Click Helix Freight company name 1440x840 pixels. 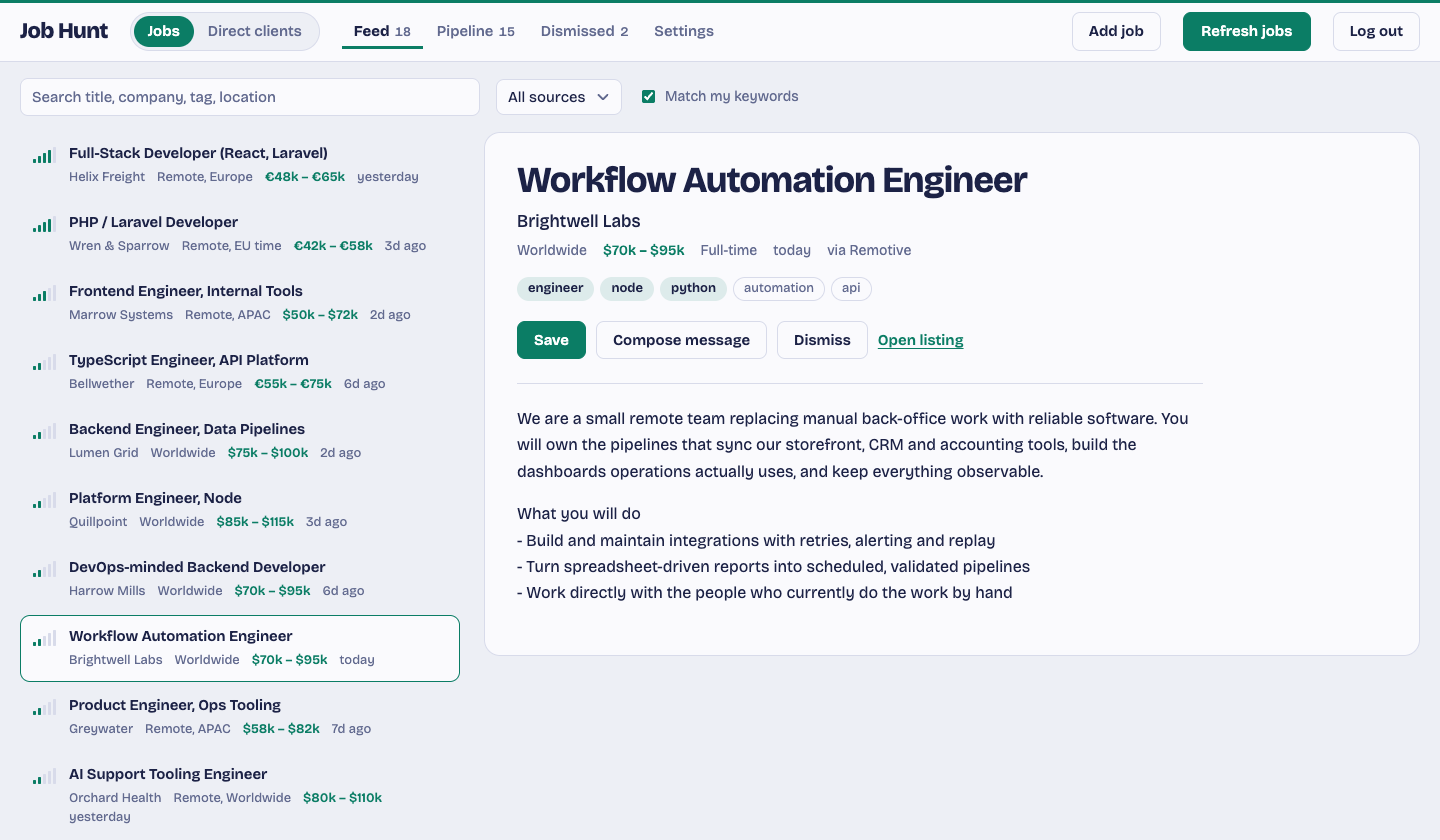(x=107, y=177)
